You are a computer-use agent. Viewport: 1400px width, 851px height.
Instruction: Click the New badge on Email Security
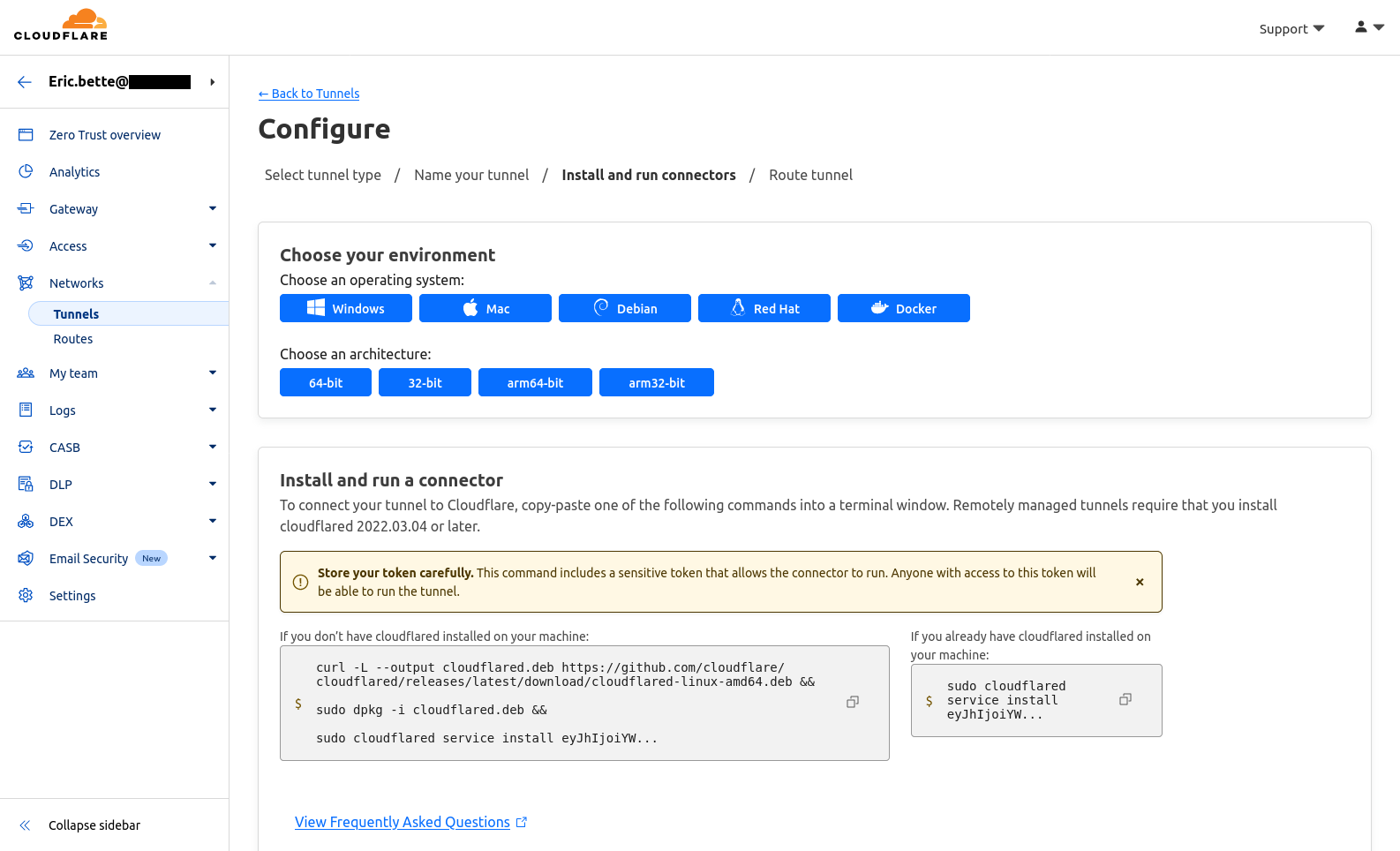152,558
